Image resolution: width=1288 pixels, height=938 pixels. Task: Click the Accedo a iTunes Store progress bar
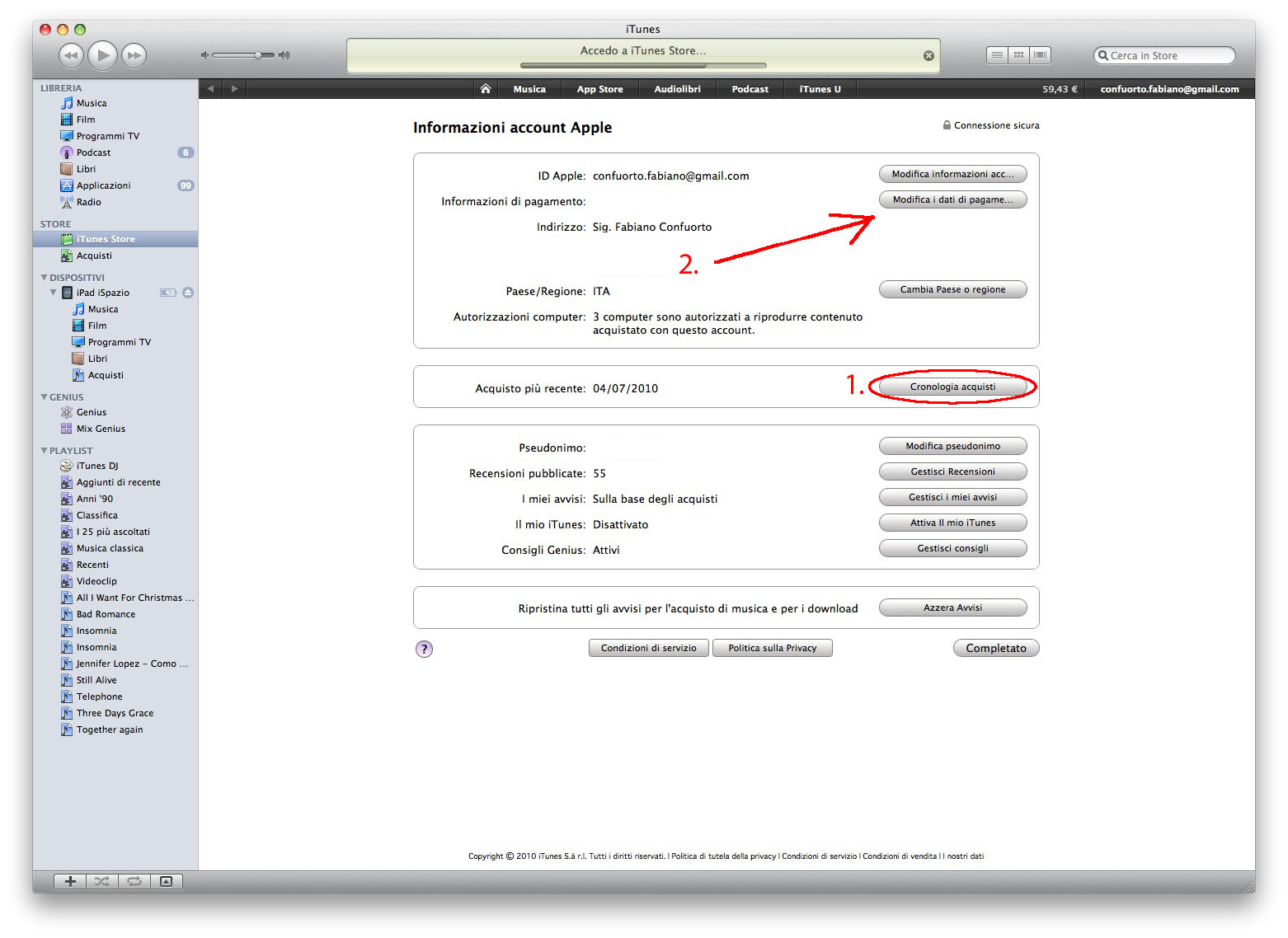pos(643,65)
